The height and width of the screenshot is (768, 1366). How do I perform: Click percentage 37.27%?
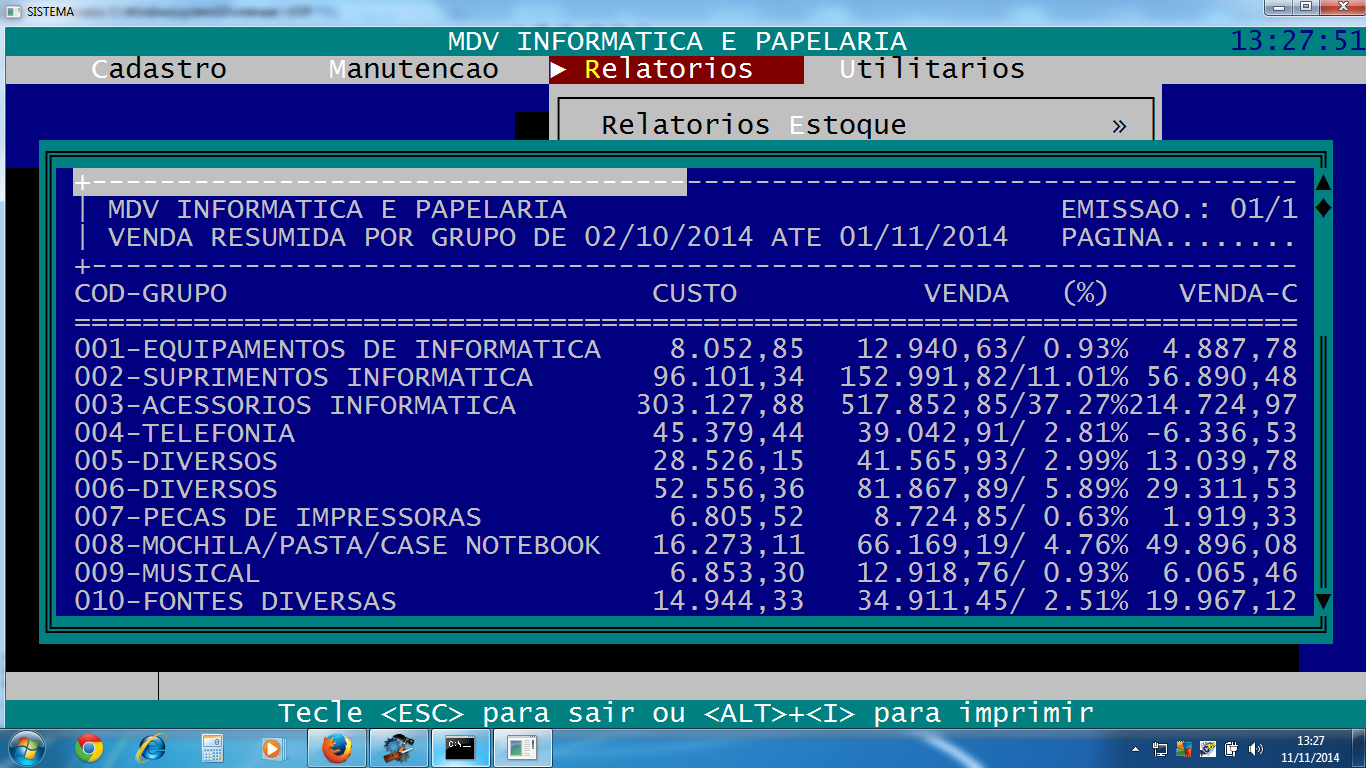point(1078,406)
